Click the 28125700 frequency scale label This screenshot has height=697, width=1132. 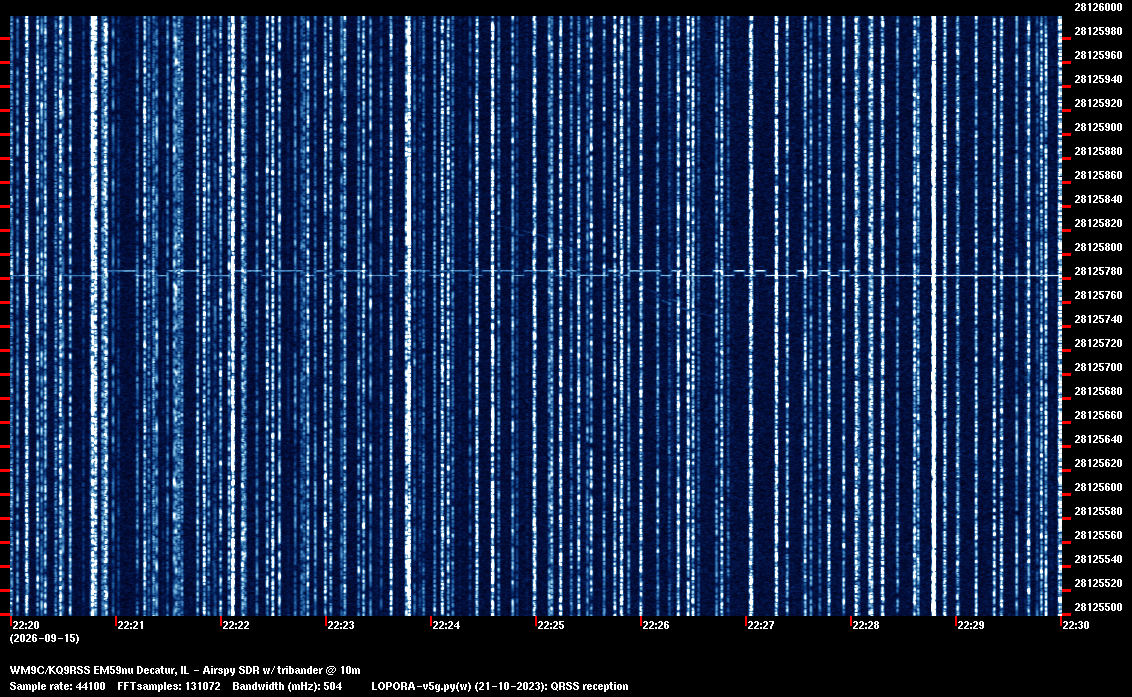[x=1098, y=368]
